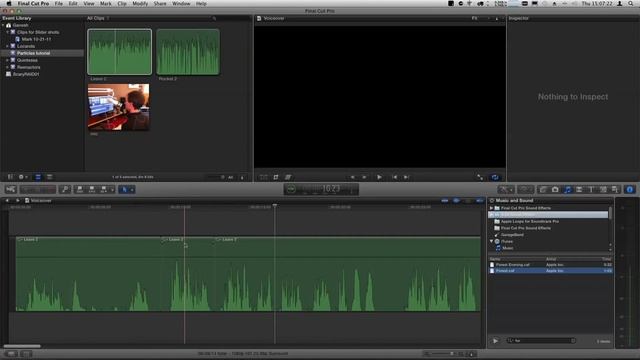This screenshot has height=360, width=640.
Task: Click the Music browser search field
Action: click(x=541, y=341)
